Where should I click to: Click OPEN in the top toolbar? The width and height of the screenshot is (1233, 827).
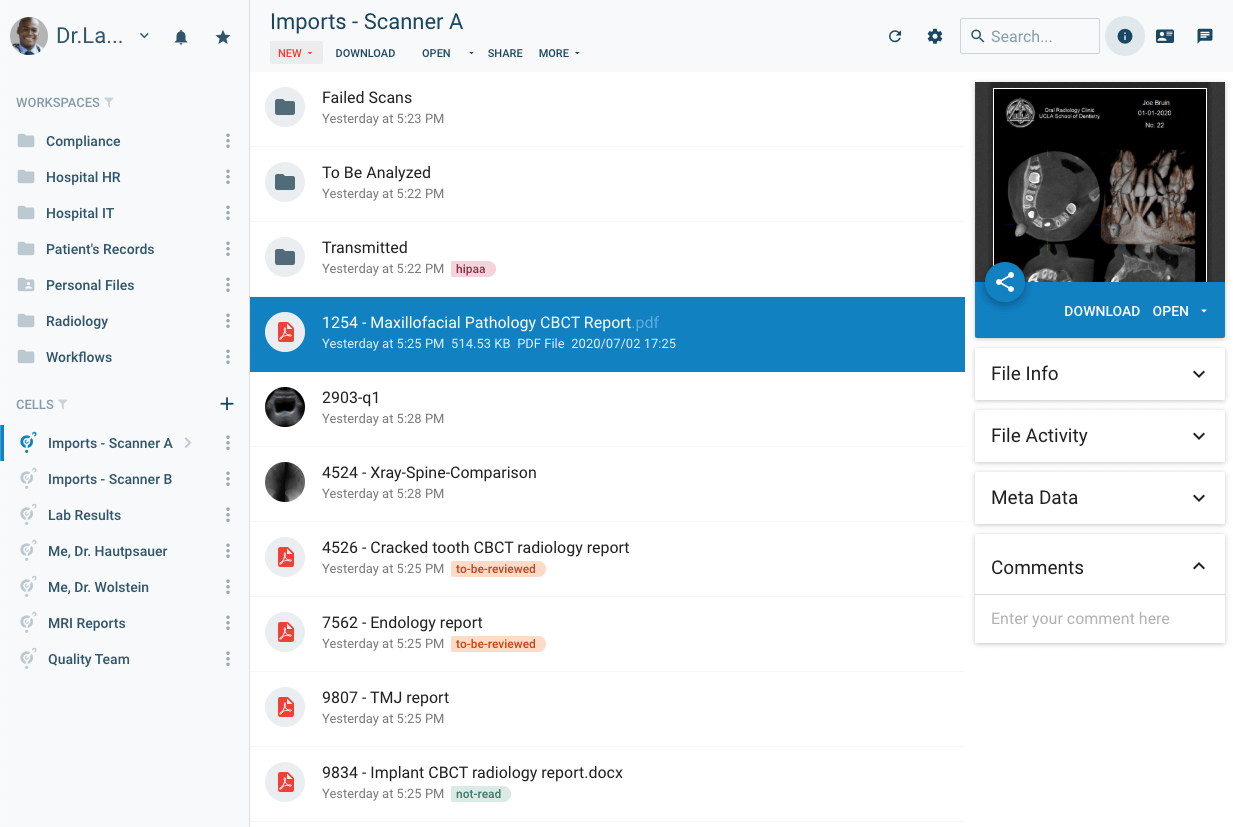click(436, 53)
